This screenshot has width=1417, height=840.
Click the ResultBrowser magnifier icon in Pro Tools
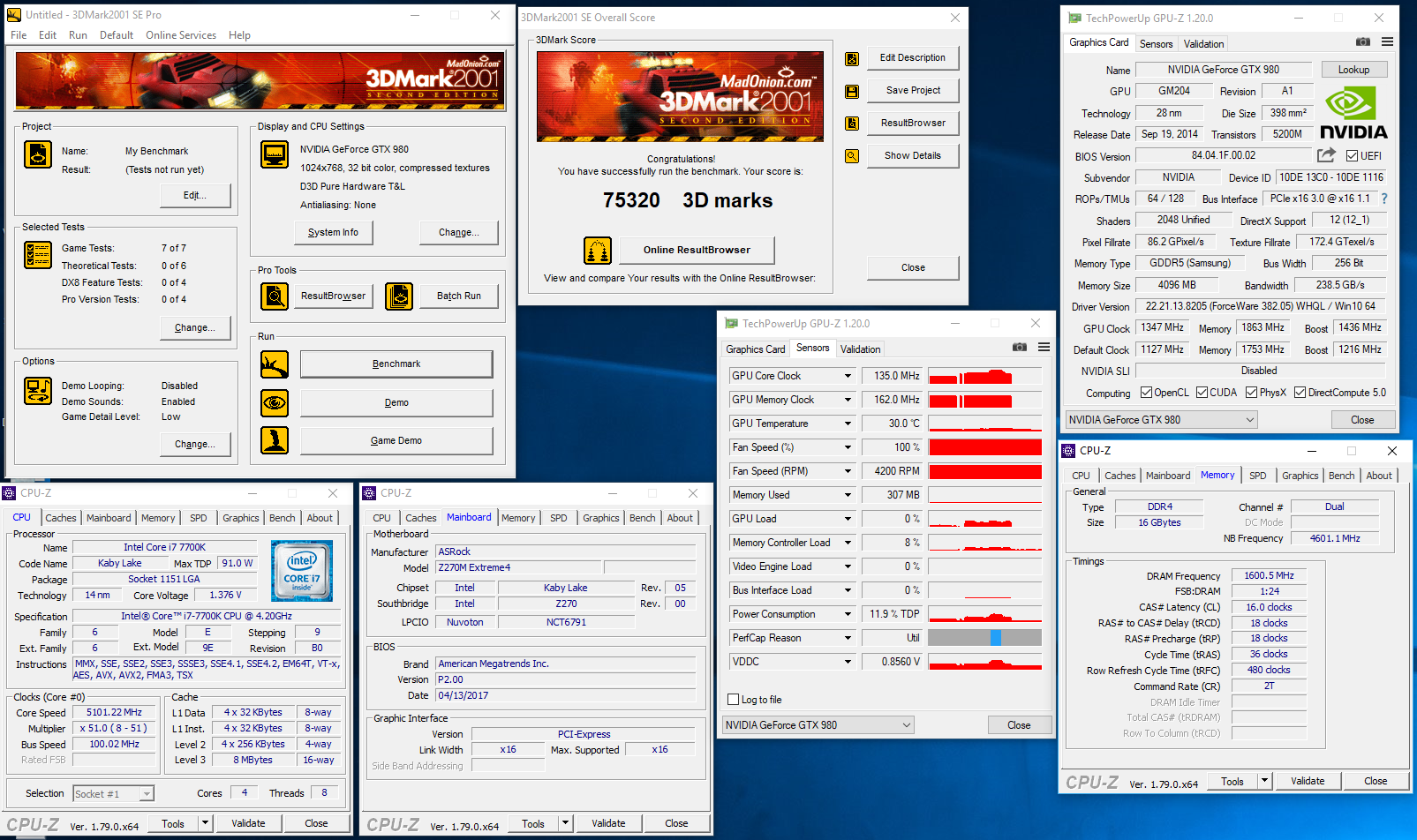[275, 296]
